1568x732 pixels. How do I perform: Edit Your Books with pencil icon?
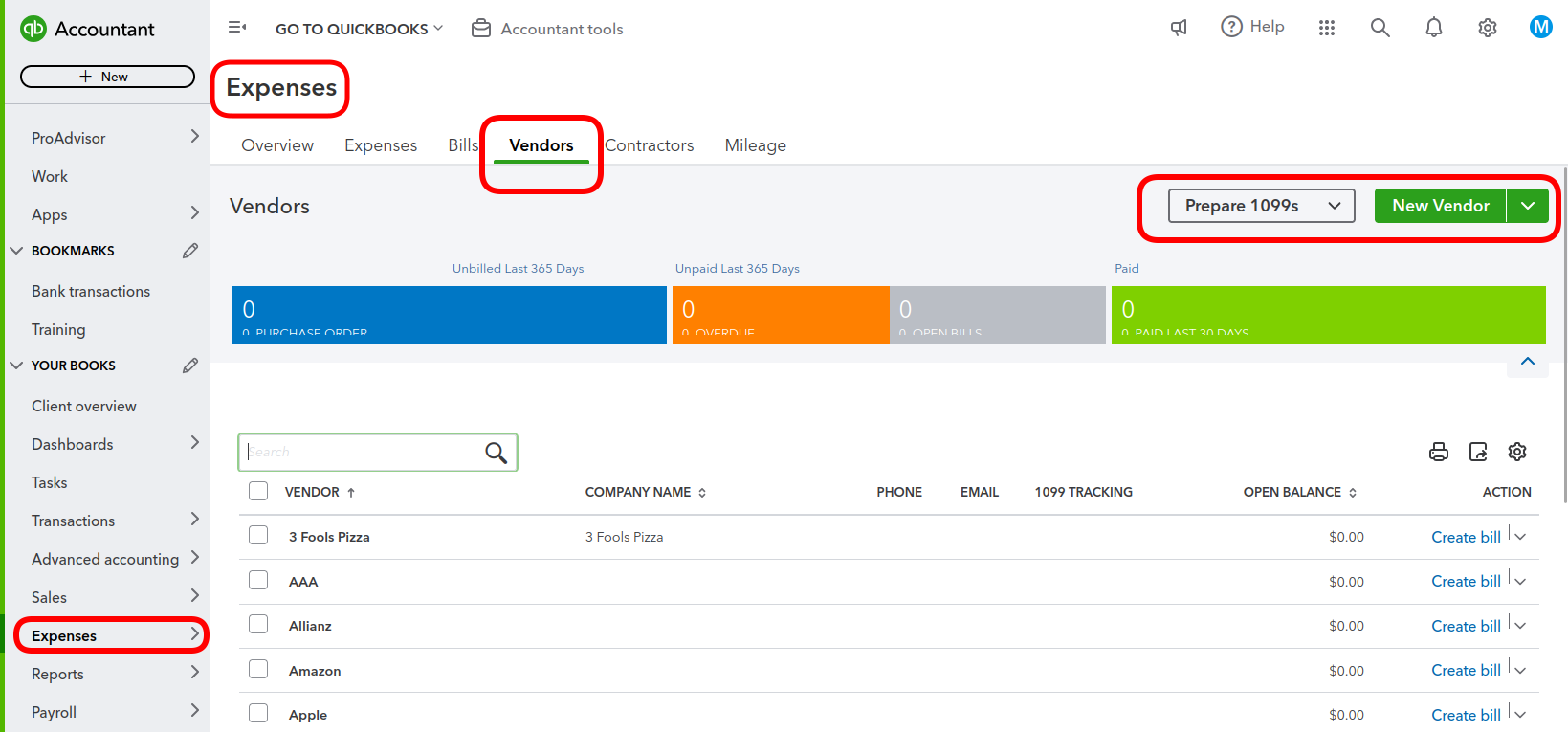click(x=190, y=366)
